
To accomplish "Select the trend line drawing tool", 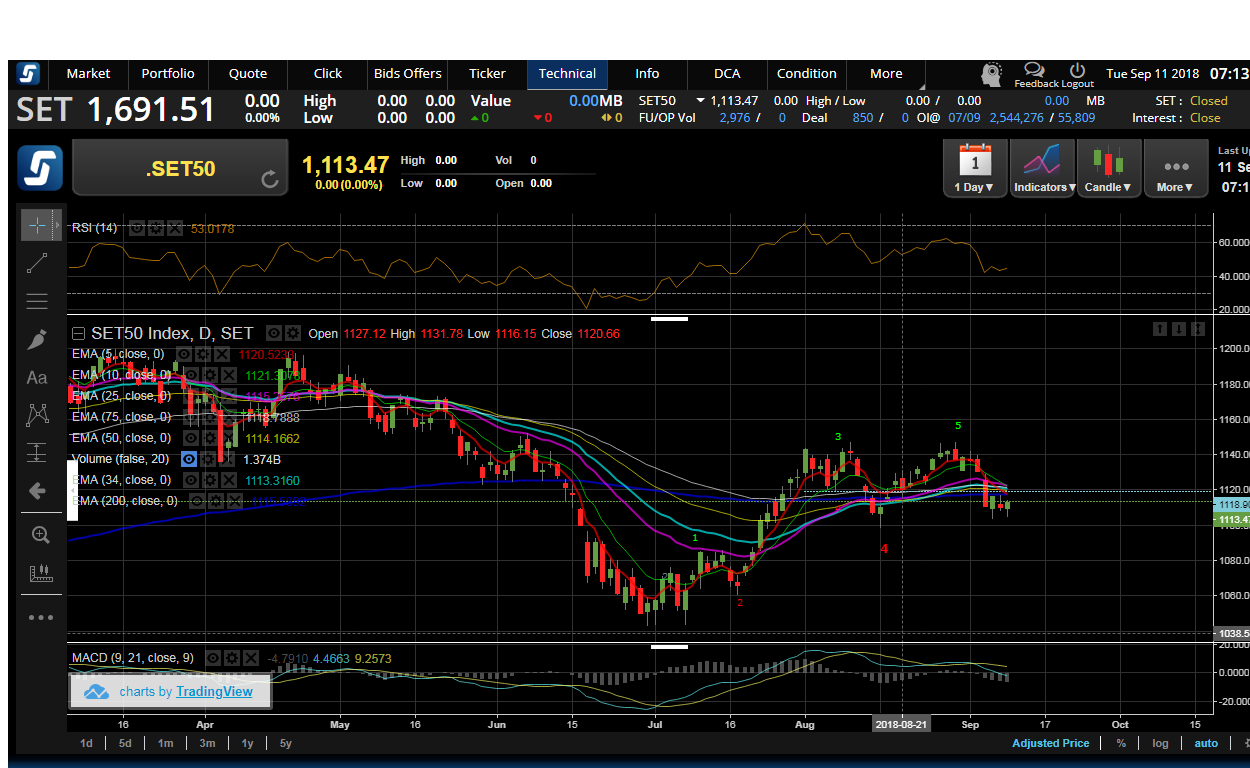I will pos(37,264).
